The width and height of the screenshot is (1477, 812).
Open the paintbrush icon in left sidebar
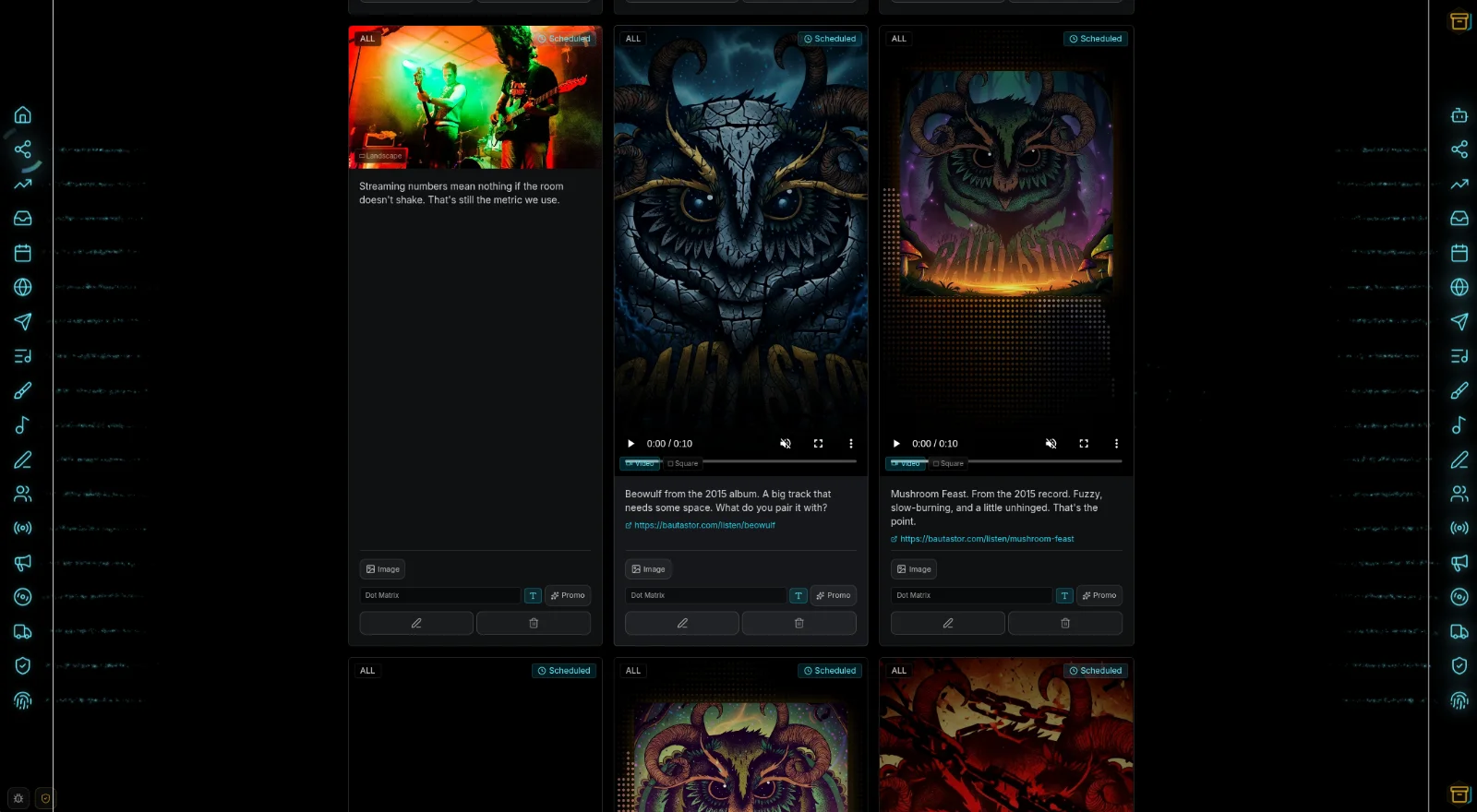coord(23,390)
